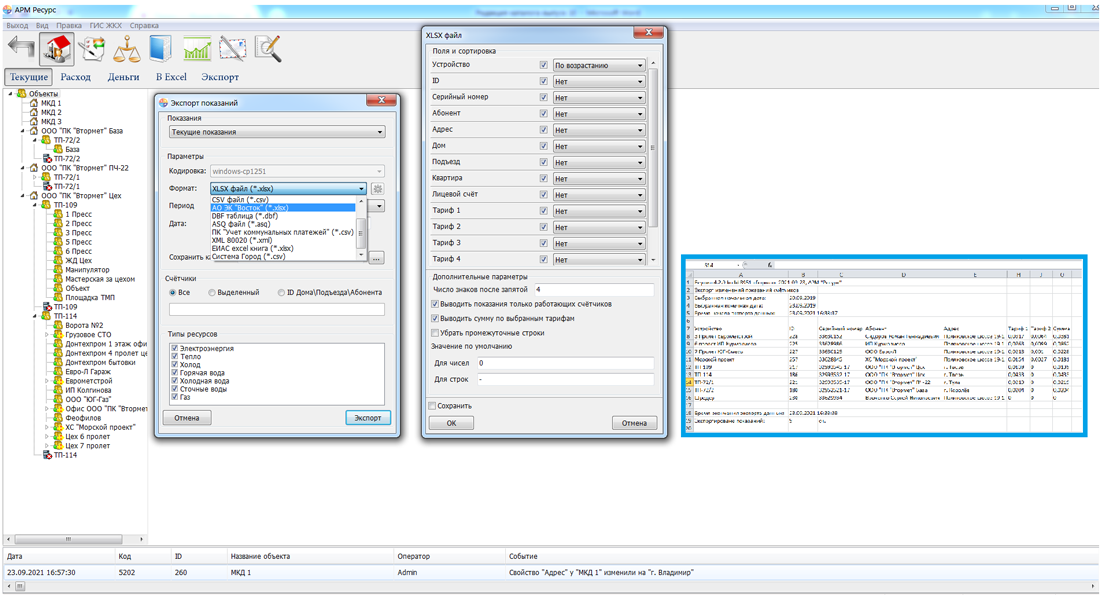1100x595 pixels.
Task: Click the document magnifier toolbar icon
Action: pos(267,48)
